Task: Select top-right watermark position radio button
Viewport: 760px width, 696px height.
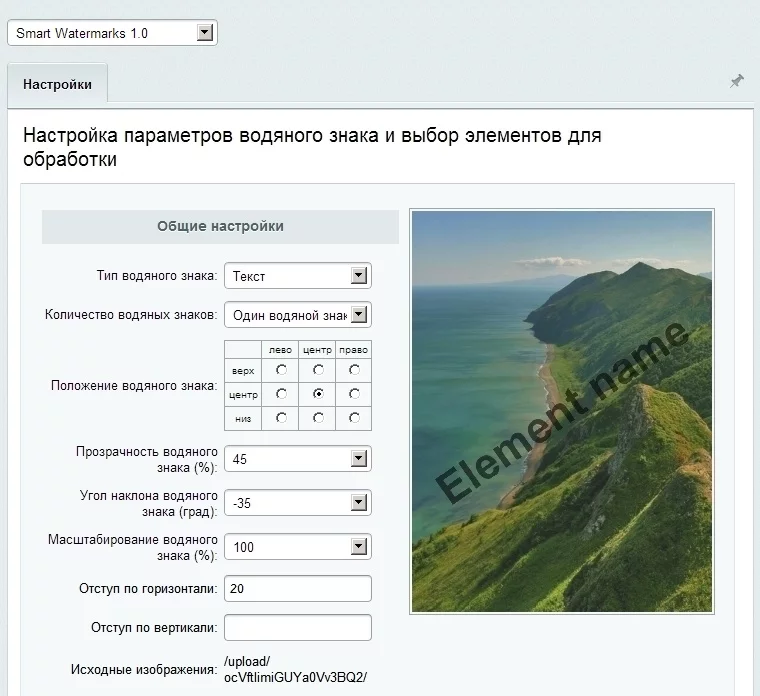Action: (354, 370)
